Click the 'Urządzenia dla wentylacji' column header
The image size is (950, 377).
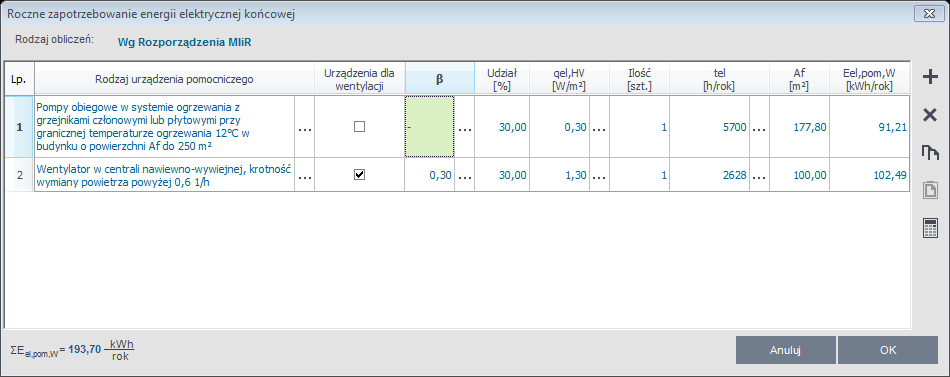(x=359, y=78)
